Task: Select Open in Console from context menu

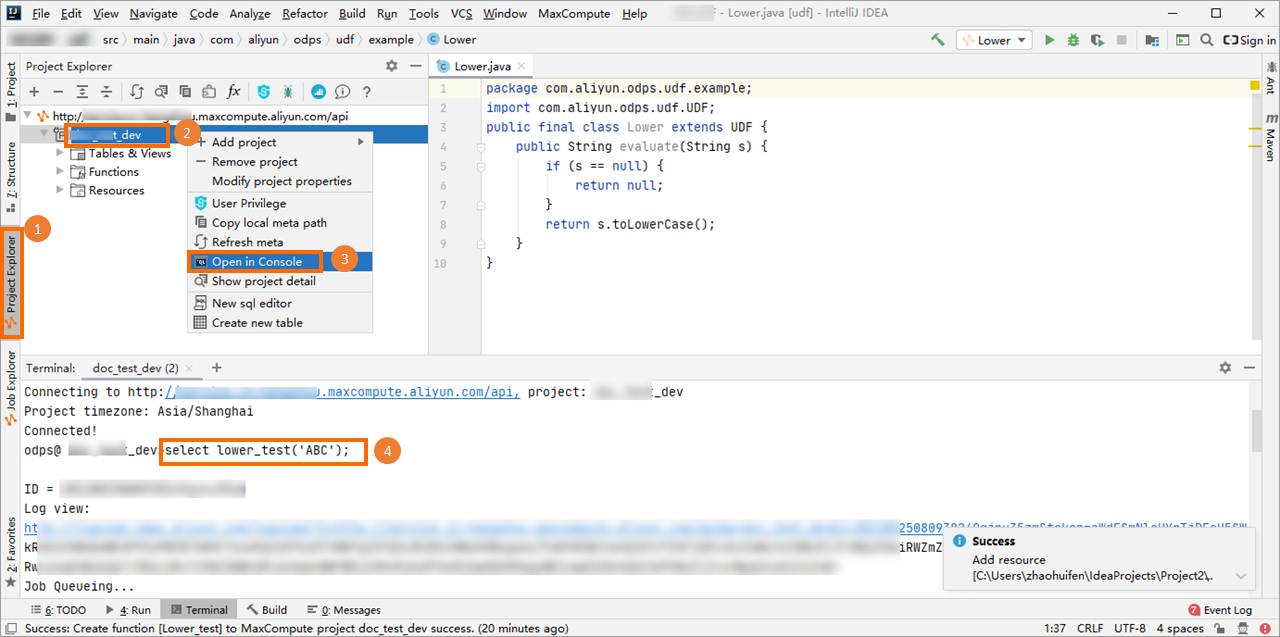Action: tap(257, 262)
